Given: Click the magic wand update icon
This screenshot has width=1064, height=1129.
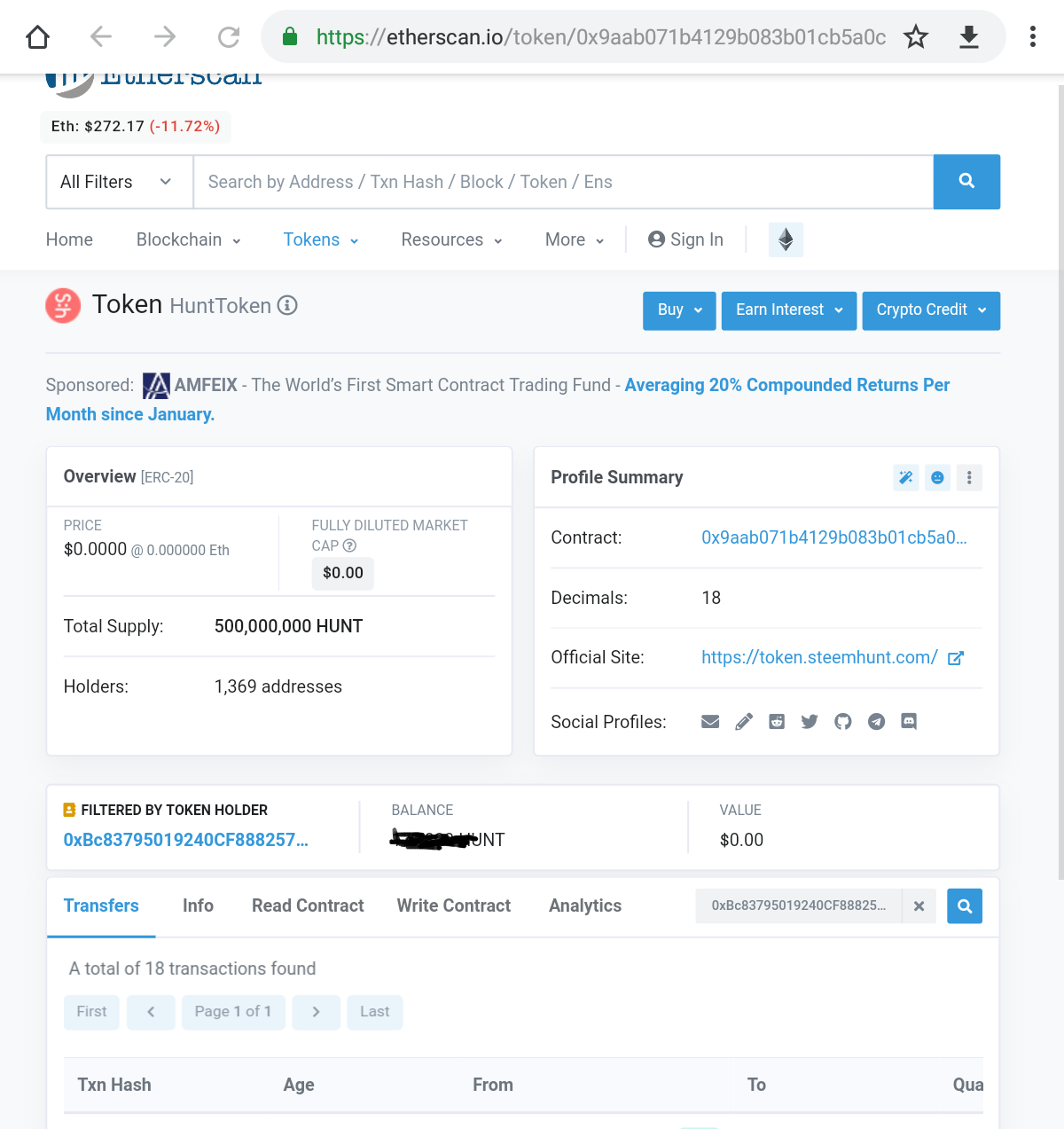Looking at the screenshot, I should point(906,478).
